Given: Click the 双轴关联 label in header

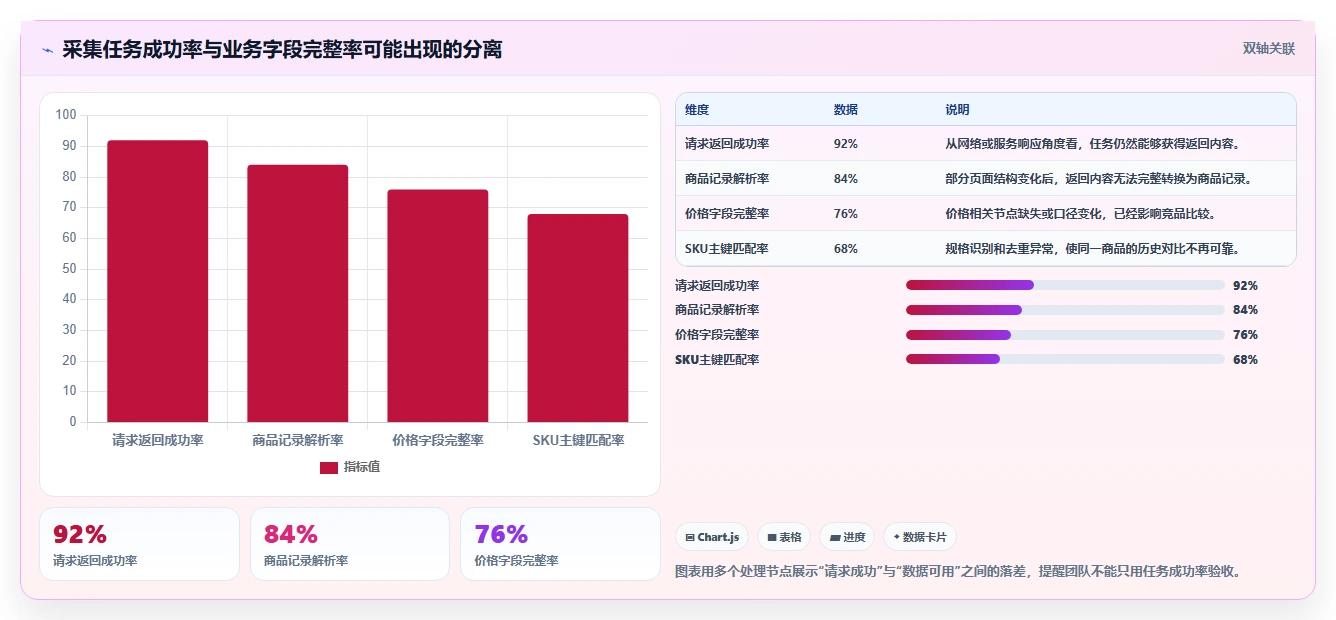Looking at the screenshot, I should tap(1269, 48).
